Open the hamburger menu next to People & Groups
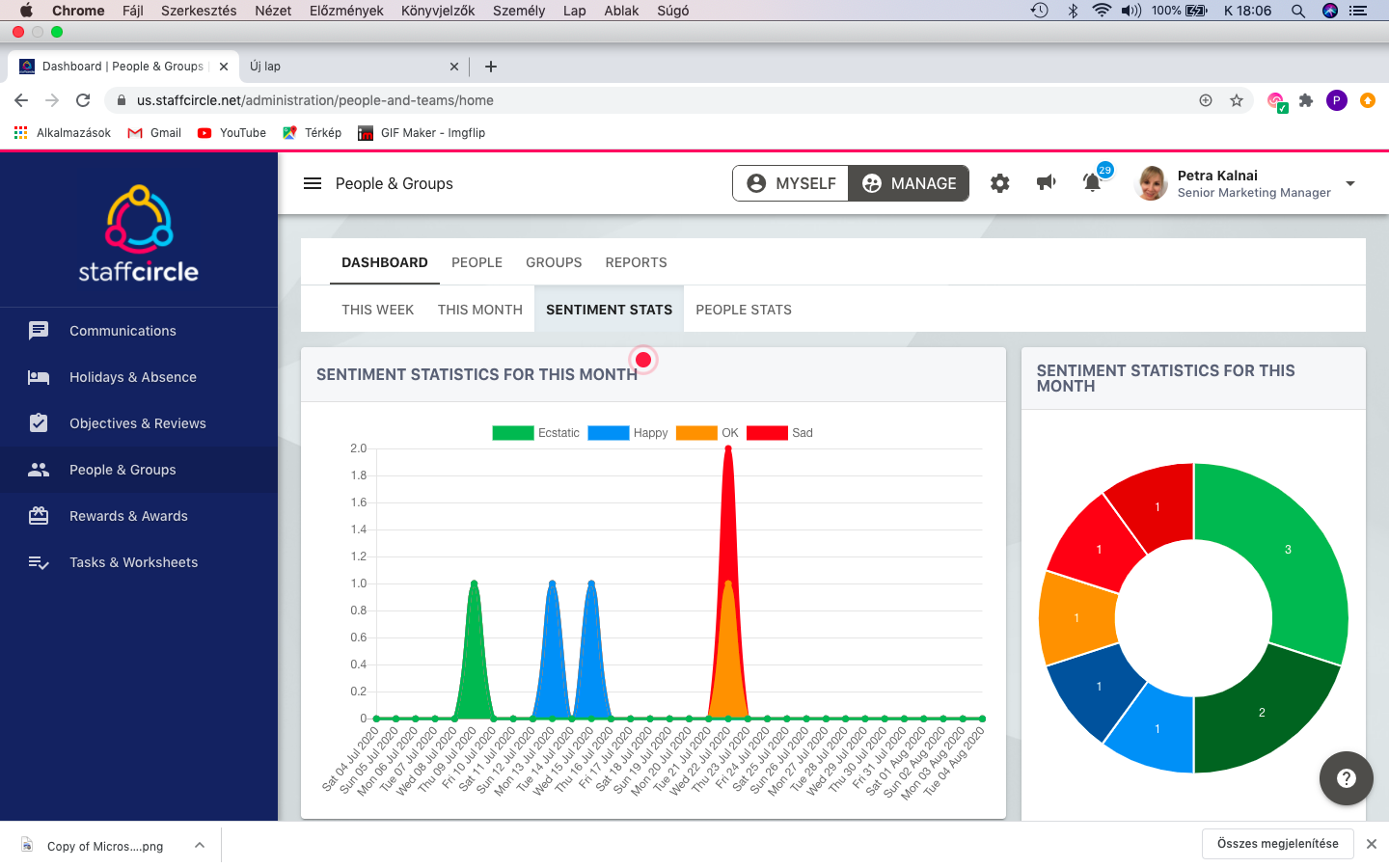 pos(313,183)
